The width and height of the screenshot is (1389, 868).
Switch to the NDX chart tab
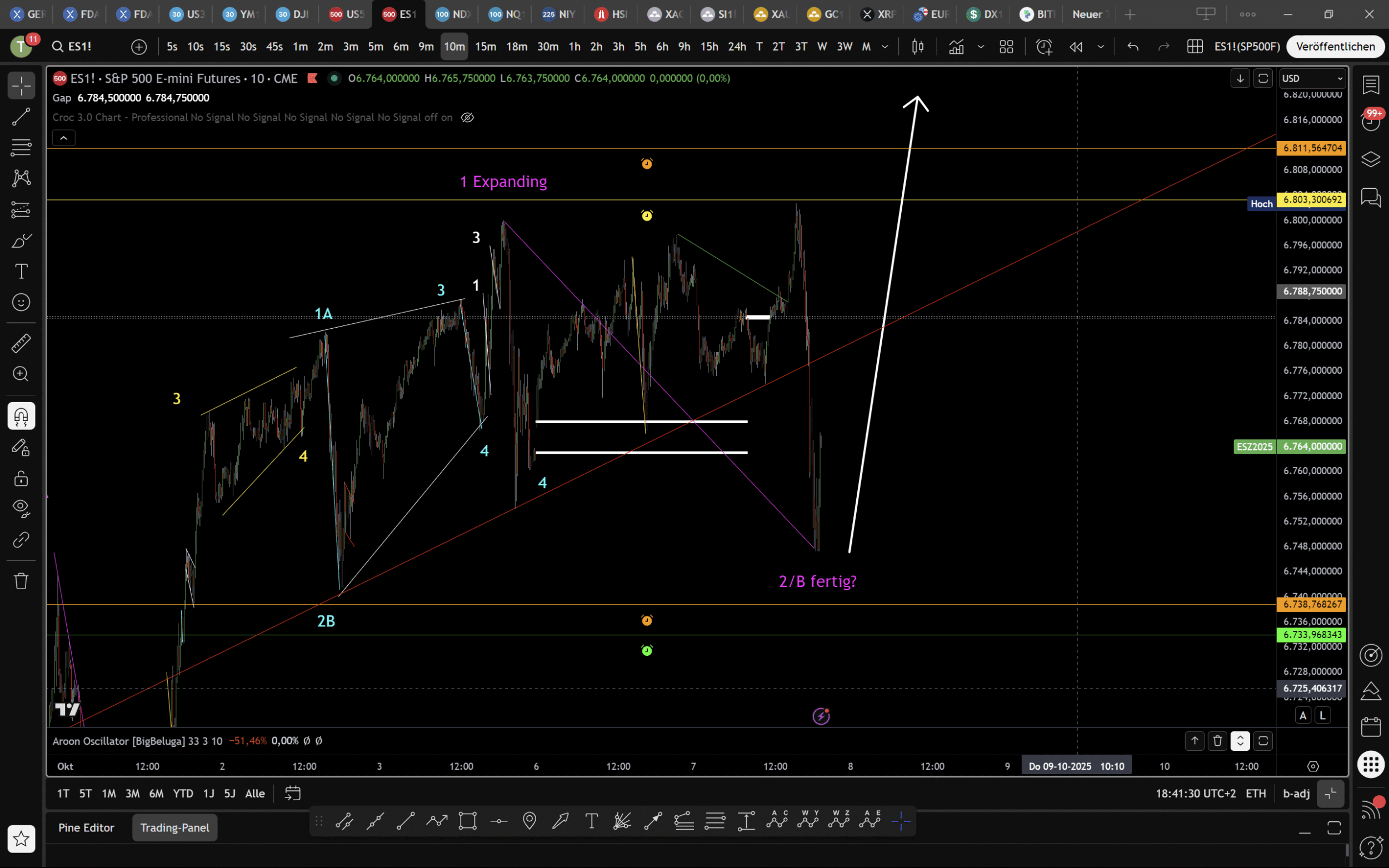pyautogui.click(x=453, y=14)
